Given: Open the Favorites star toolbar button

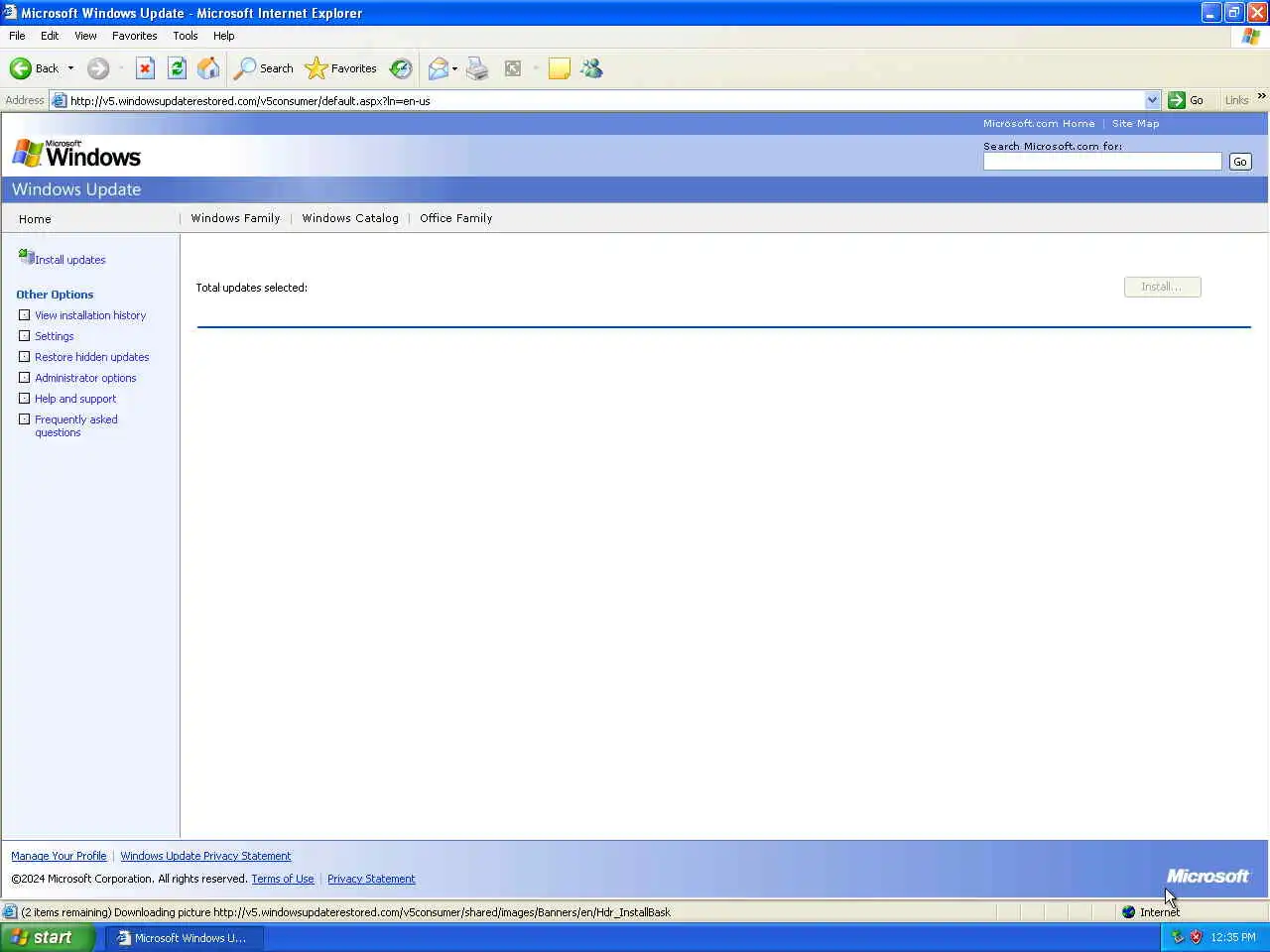Looking at the screenshot, I should (341, 68).
